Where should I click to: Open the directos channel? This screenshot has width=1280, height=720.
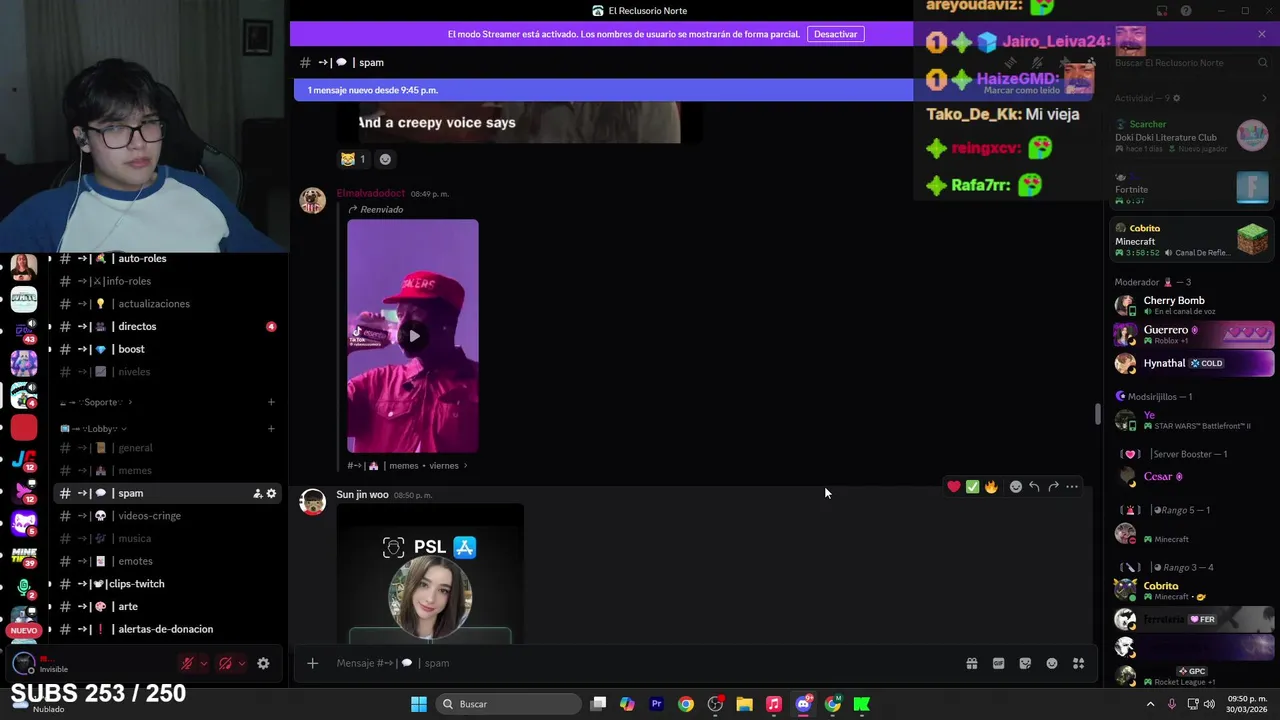click(x=166, y=327)
